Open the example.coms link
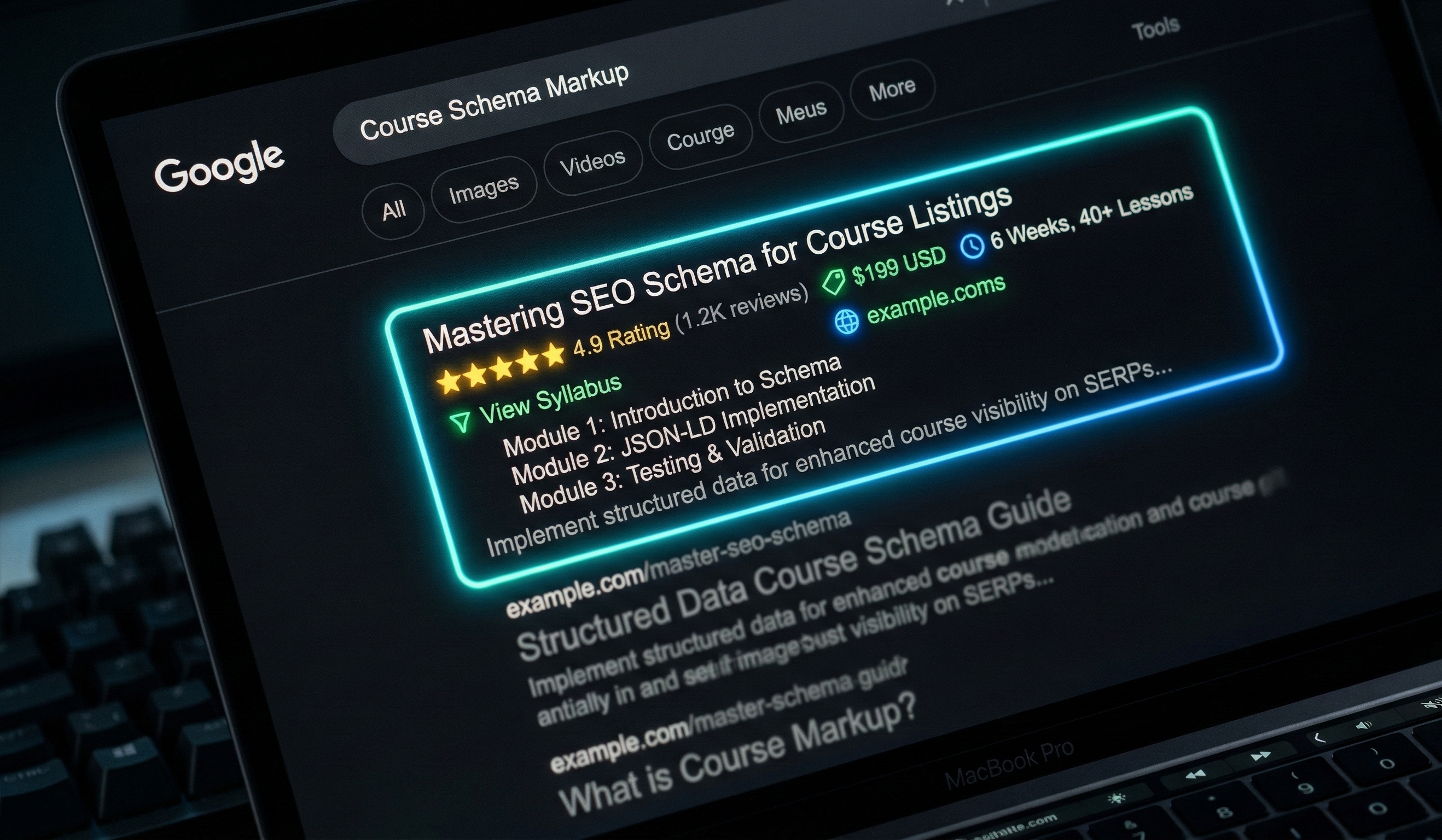 pos(936,299)
